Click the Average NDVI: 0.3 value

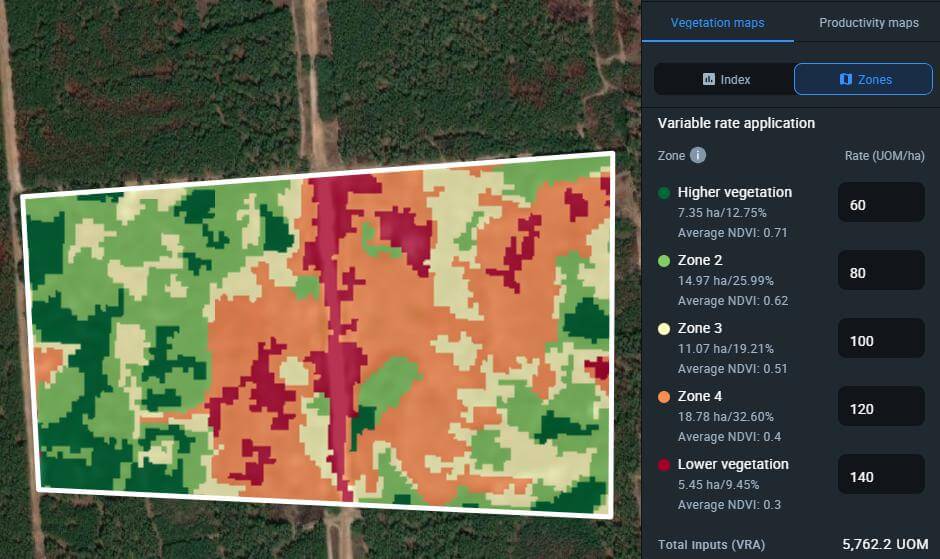[x=729, y=504]
